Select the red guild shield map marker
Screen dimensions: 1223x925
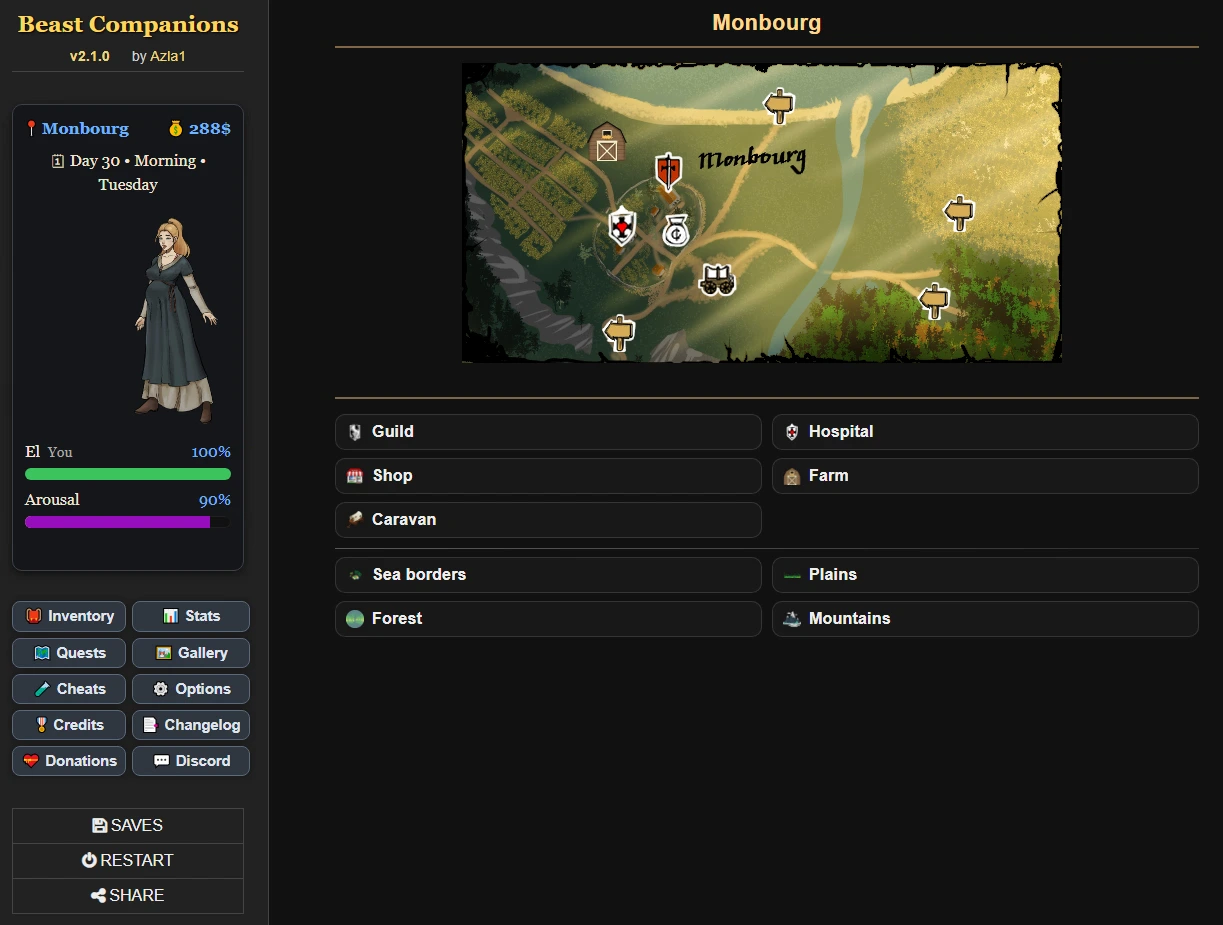coord(668,171)
